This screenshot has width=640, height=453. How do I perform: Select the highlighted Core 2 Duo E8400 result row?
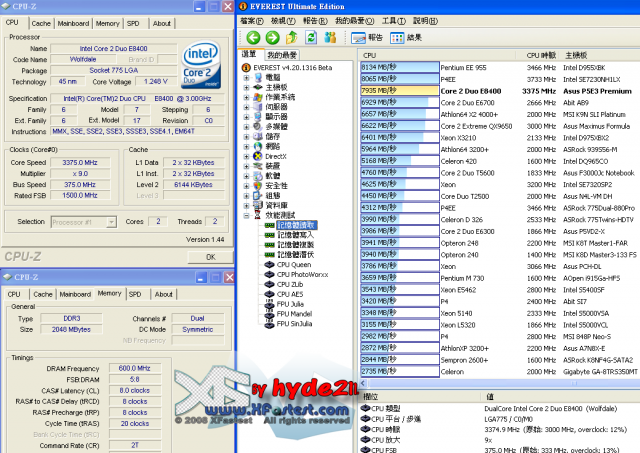point(500,91)
